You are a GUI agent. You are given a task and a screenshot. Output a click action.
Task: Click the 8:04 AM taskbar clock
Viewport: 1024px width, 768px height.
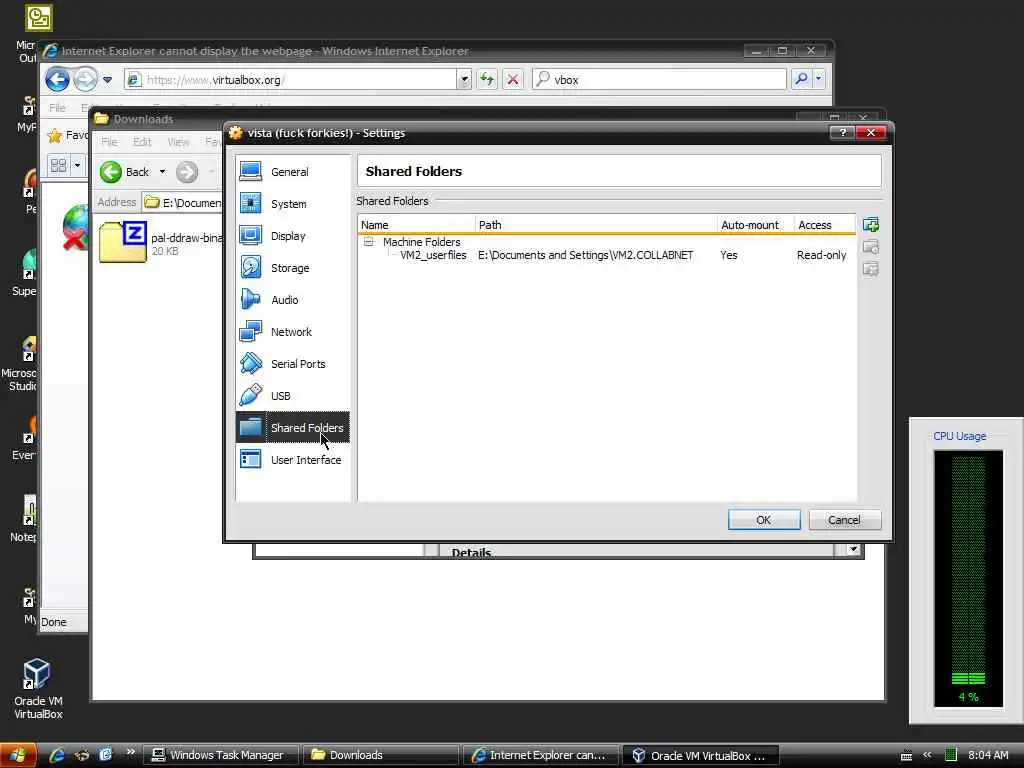(x=988, y=756)
